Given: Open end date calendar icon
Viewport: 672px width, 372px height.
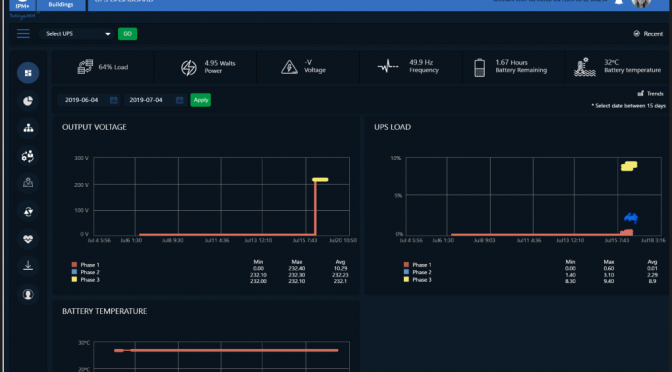Looking at the screenshot, I should click(180, 100).
